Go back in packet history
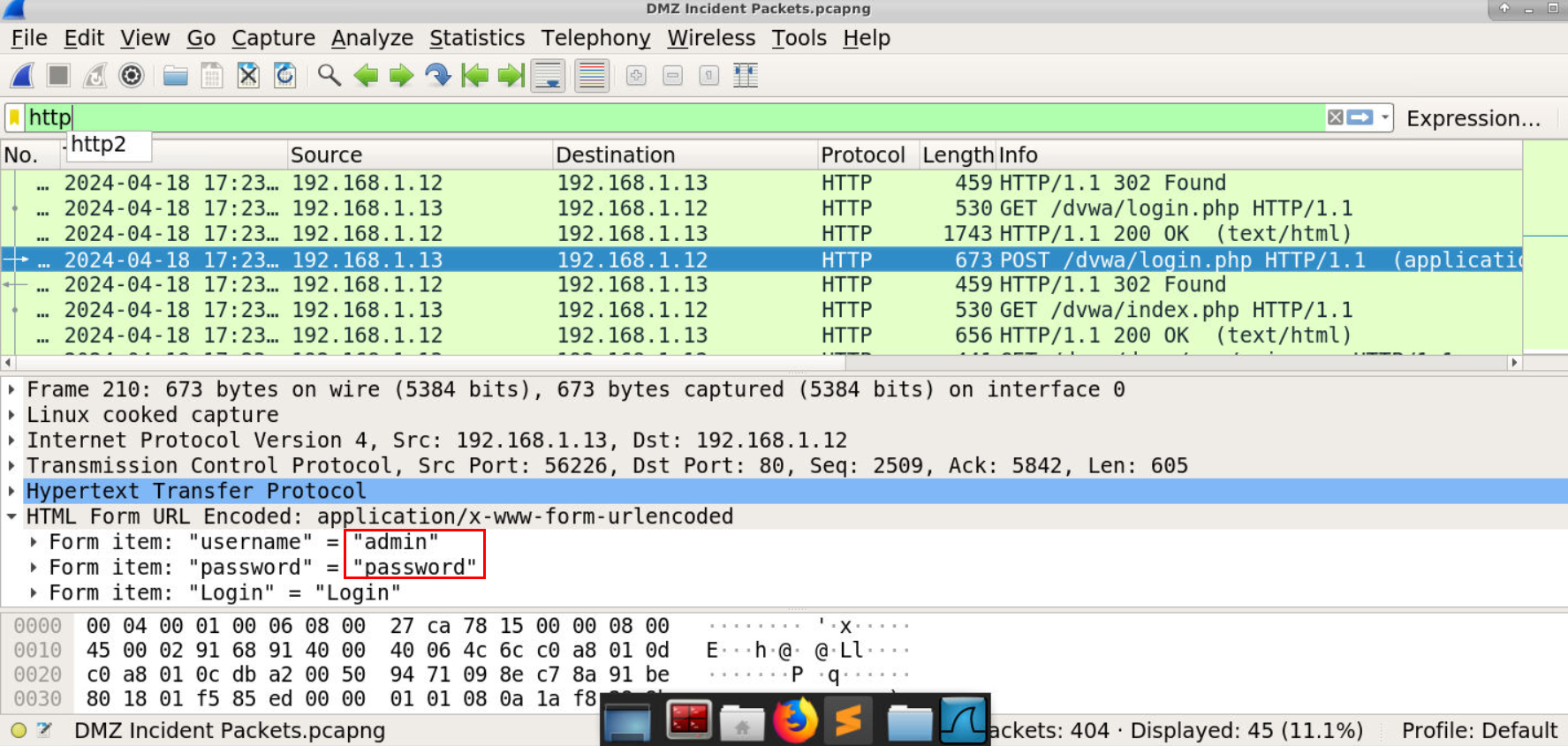Image resolution: width=1568 pixels, height=746 pixels. click(366, 76)
